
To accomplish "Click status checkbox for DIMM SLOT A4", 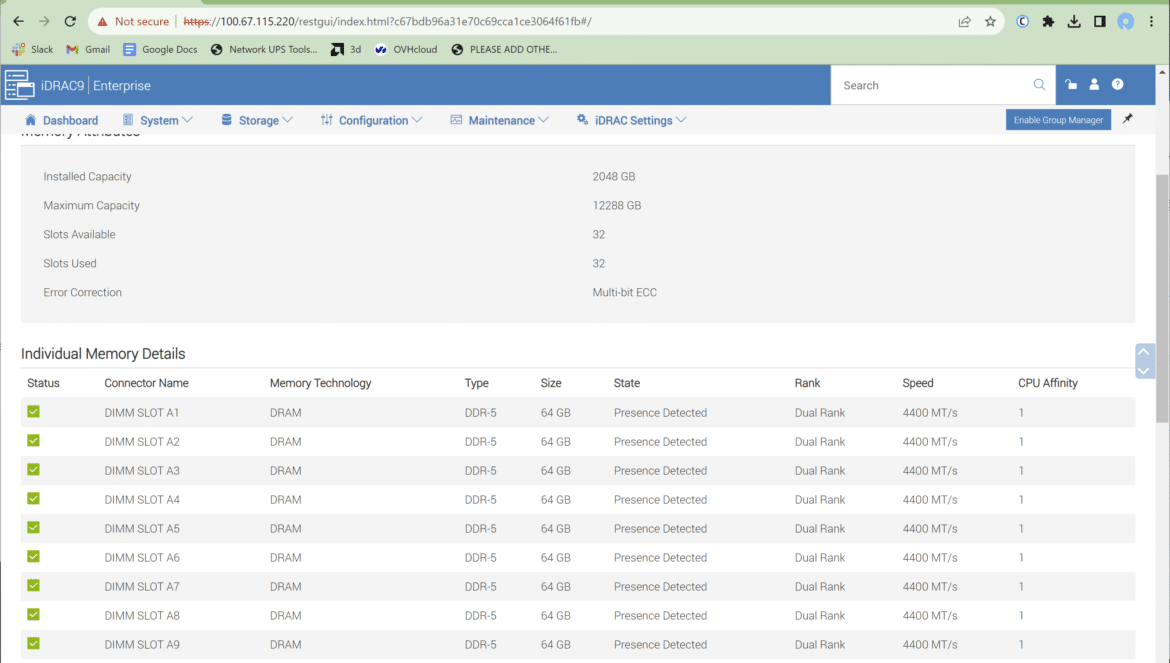I will 34,499.
